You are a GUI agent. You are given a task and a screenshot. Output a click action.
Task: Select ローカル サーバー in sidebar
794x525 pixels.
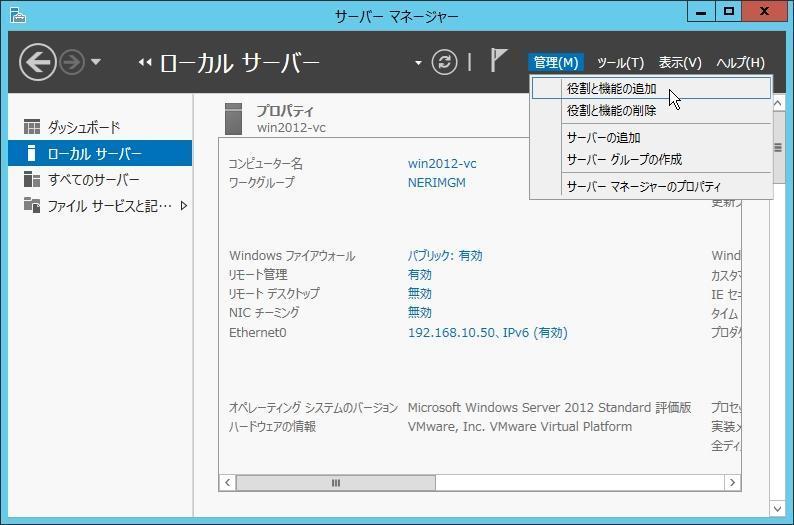coord(95,154)
